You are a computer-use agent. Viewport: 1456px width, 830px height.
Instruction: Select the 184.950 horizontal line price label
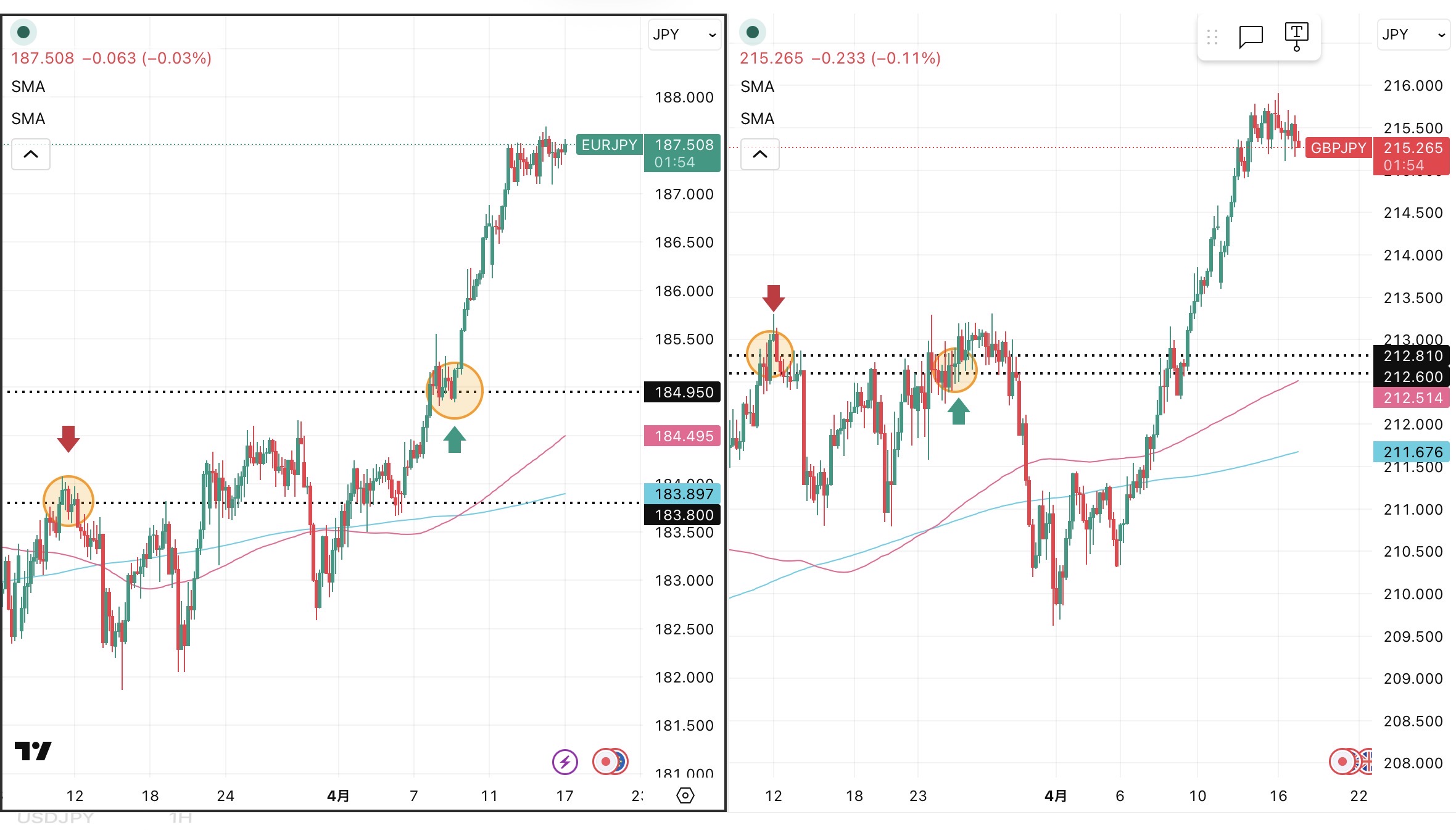(x=683, y=392)
